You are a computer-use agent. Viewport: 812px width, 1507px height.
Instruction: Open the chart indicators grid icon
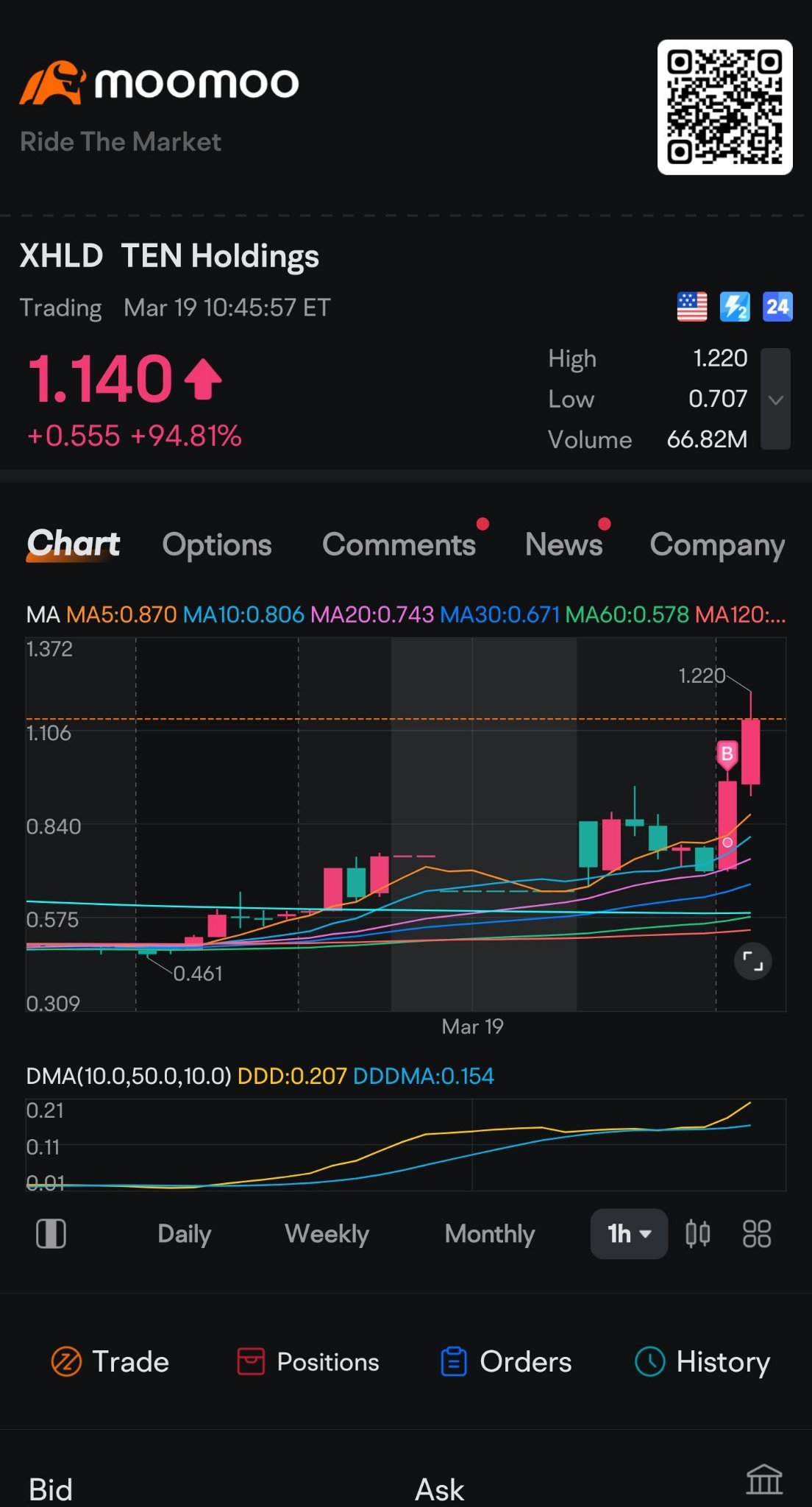(x=757, y=1234)
